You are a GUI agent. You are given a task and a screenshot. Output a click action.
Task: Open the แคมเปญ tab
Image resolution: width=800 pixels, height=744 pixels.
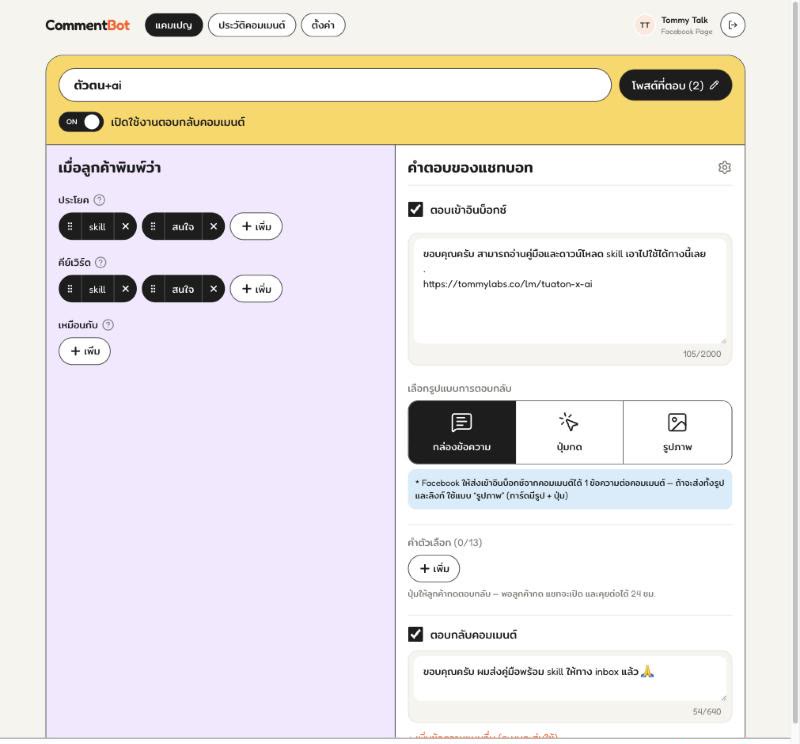click(173, 25)
